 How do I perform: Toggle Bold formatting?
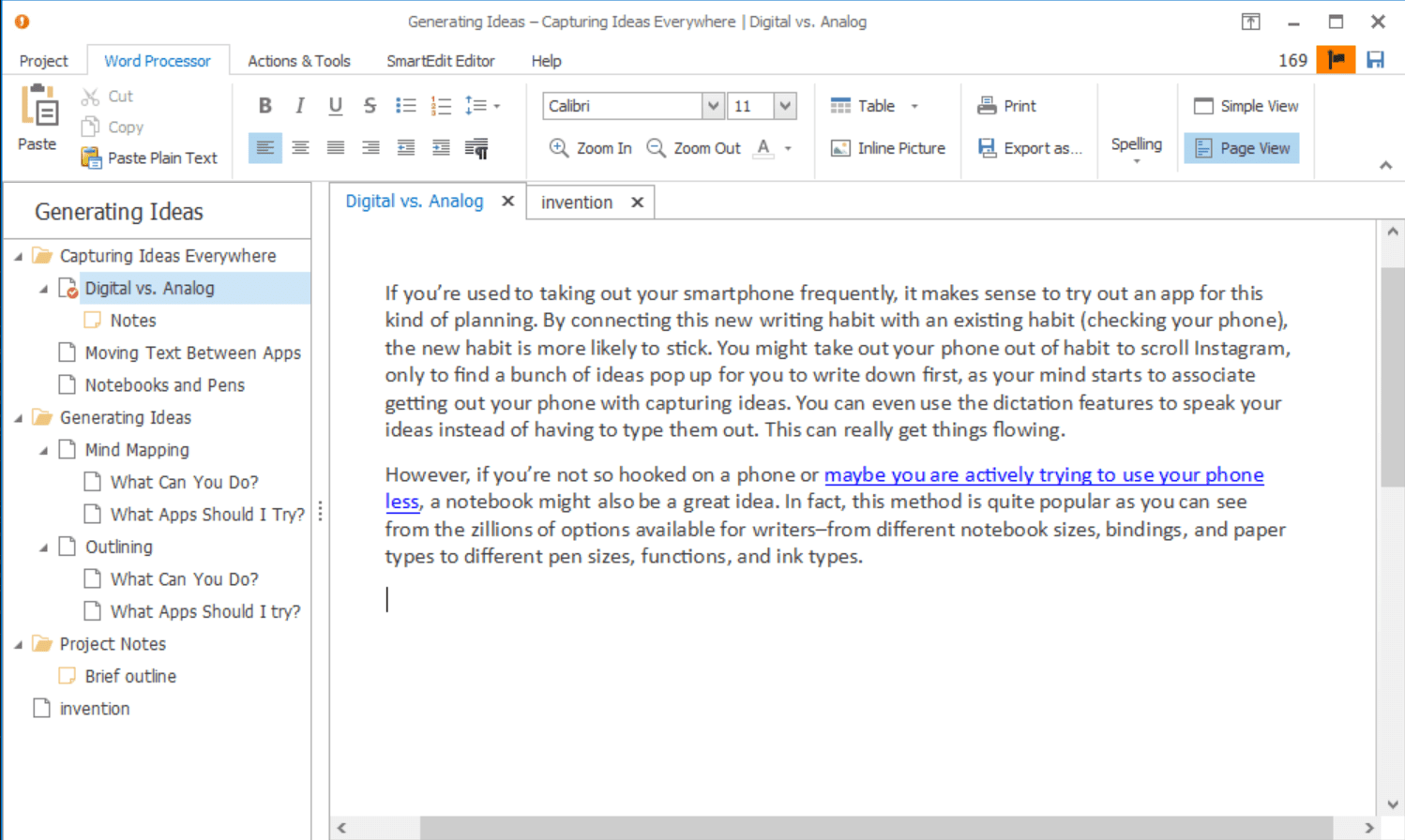tap(265, 106)
